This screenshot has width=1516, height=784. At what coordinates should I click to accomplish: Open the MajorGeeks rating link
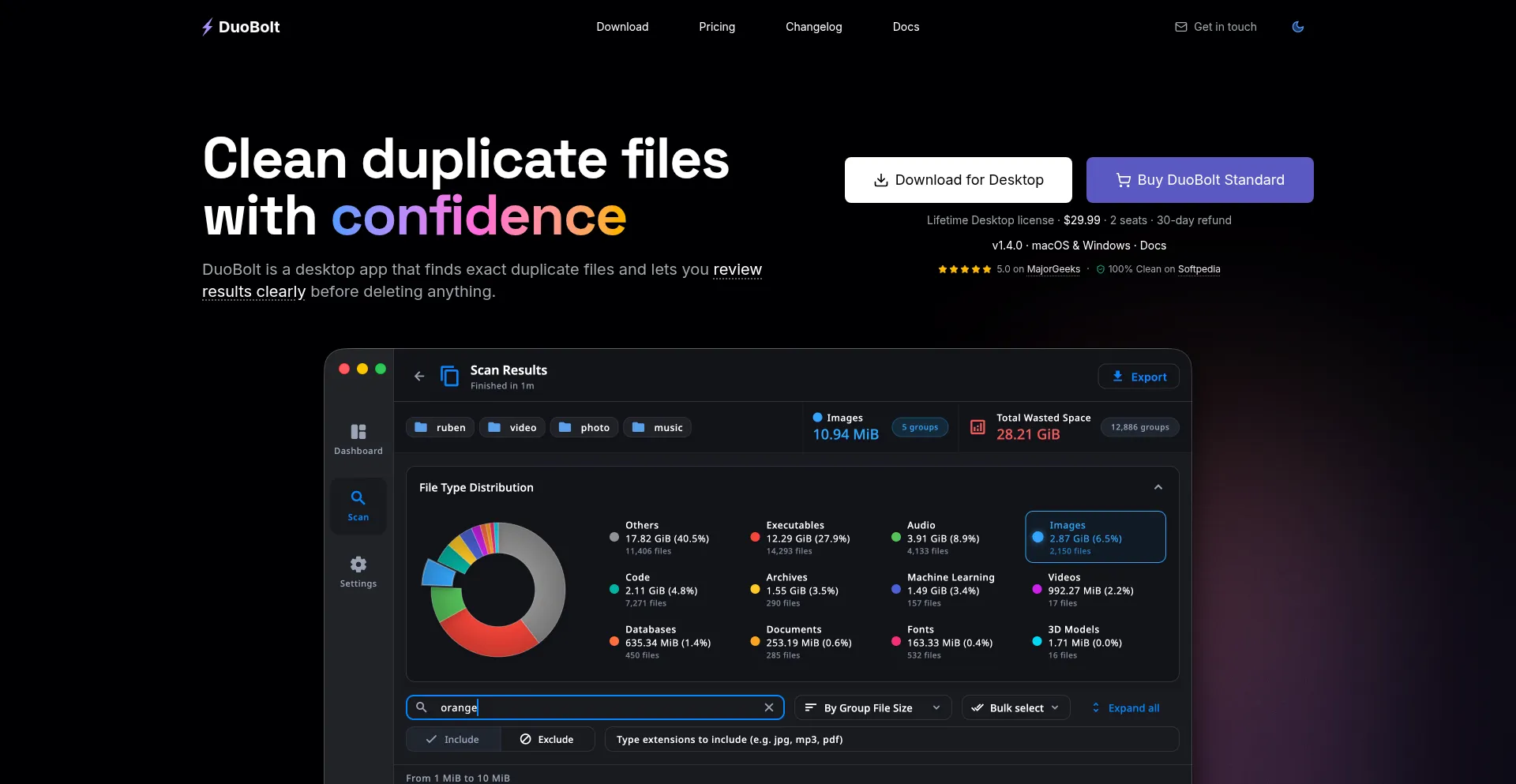click(1053, 269)
